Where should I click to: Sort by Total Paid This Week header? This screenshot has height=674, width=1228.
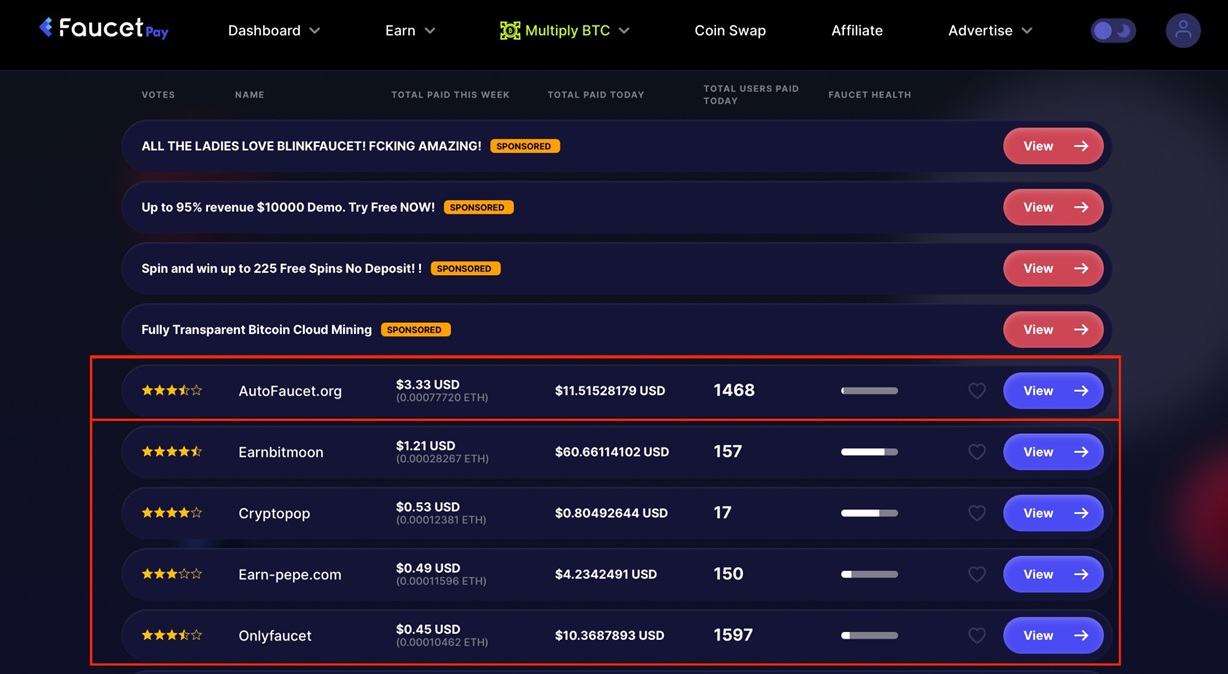pos(450,95)
